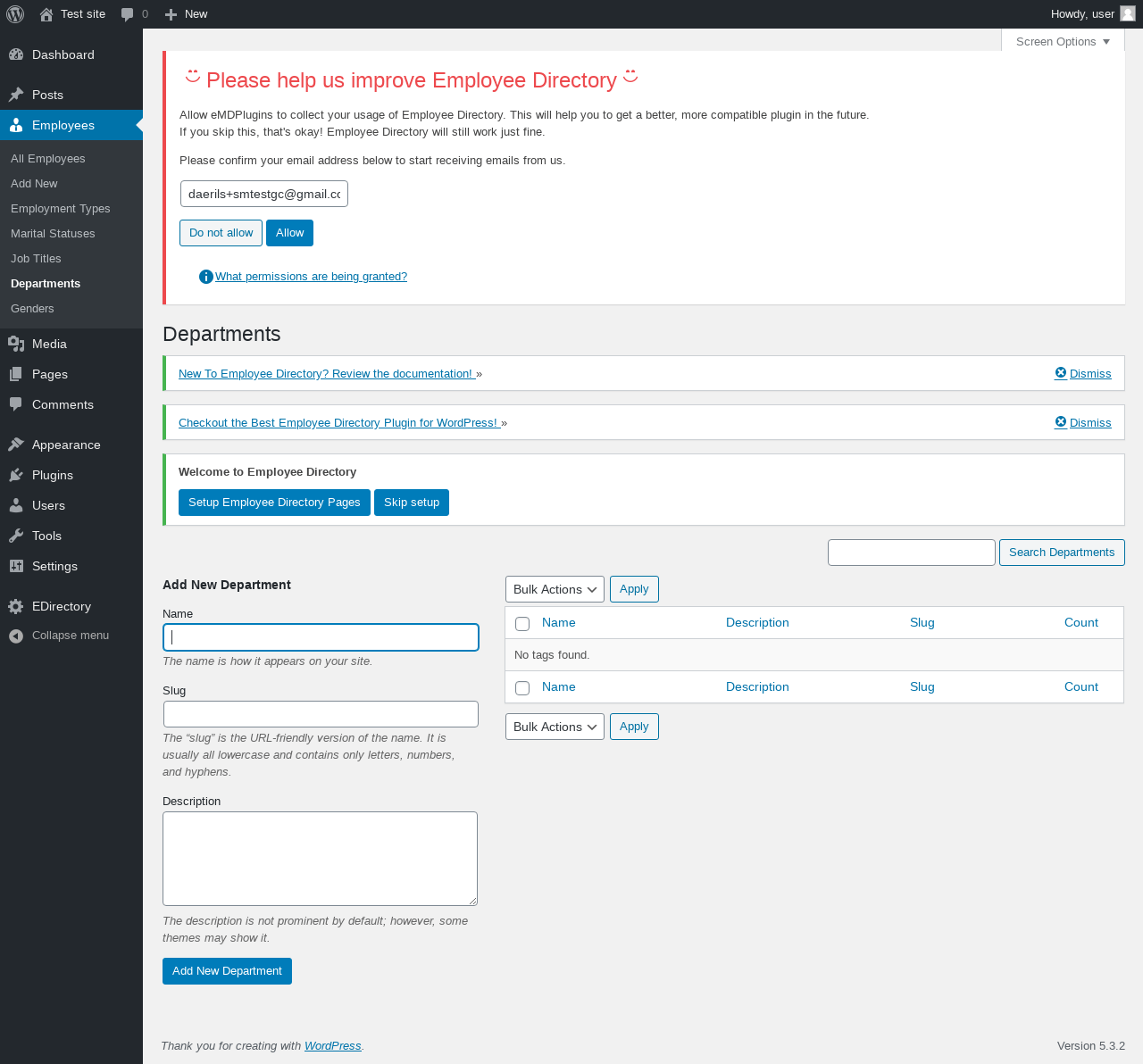
Task: Click the plus New icon in admin bar
Action: pos(171,14)
